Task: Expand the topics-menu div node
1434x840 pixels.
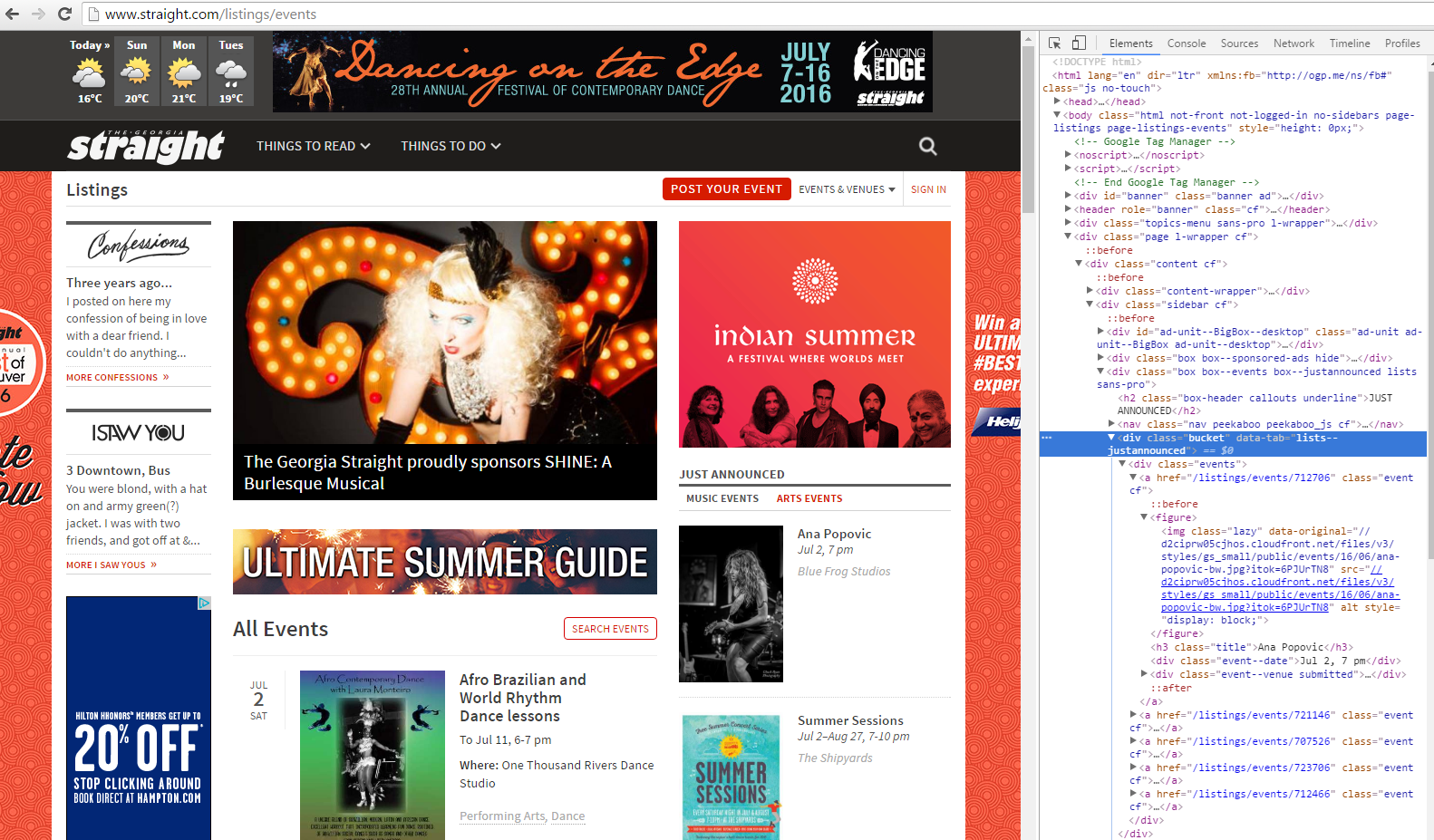Action: click(1068, 223)
